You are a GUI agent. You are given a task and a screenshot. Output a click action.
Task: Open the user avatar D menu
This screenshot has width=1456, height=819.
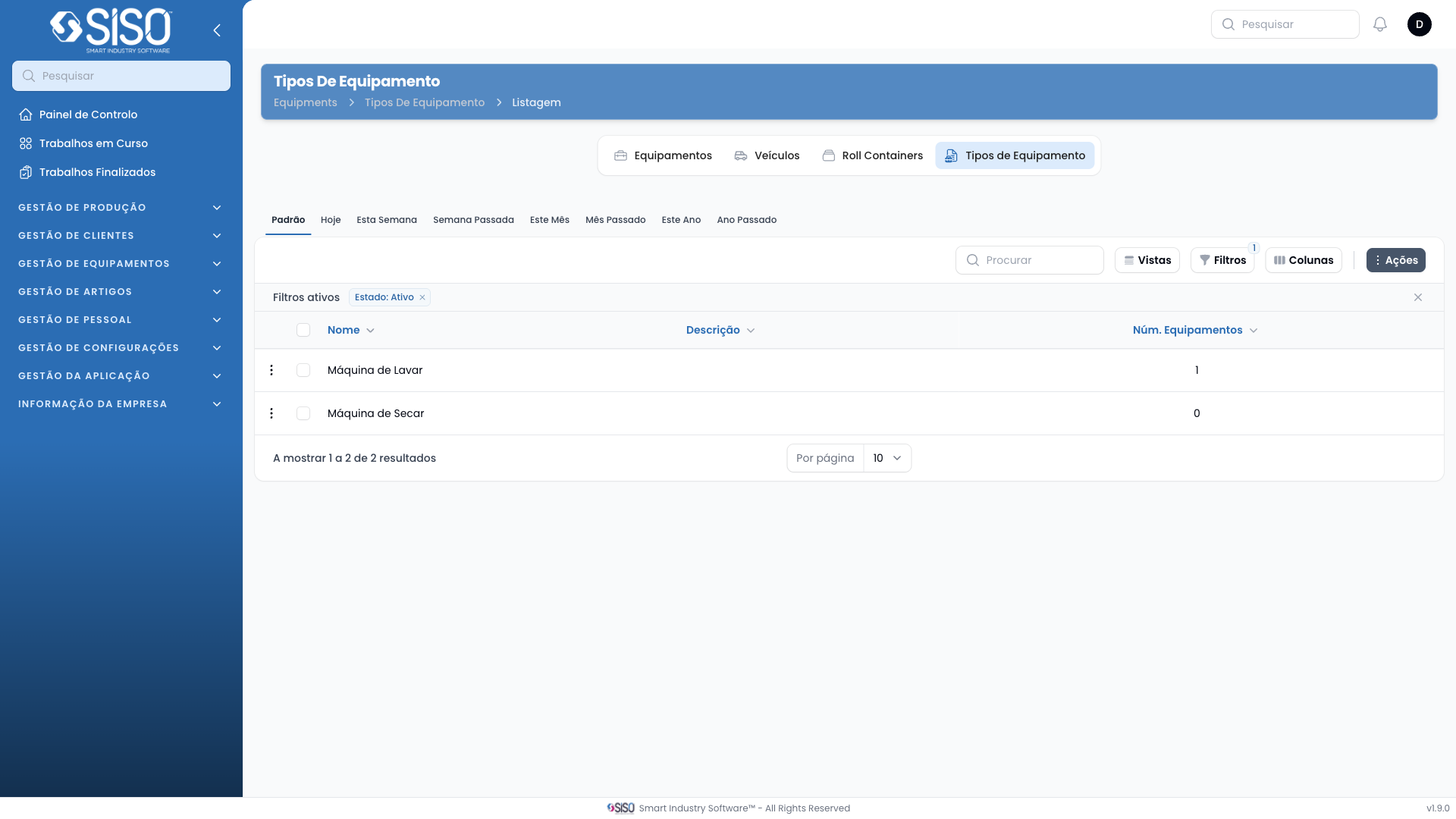(1420, 24)
